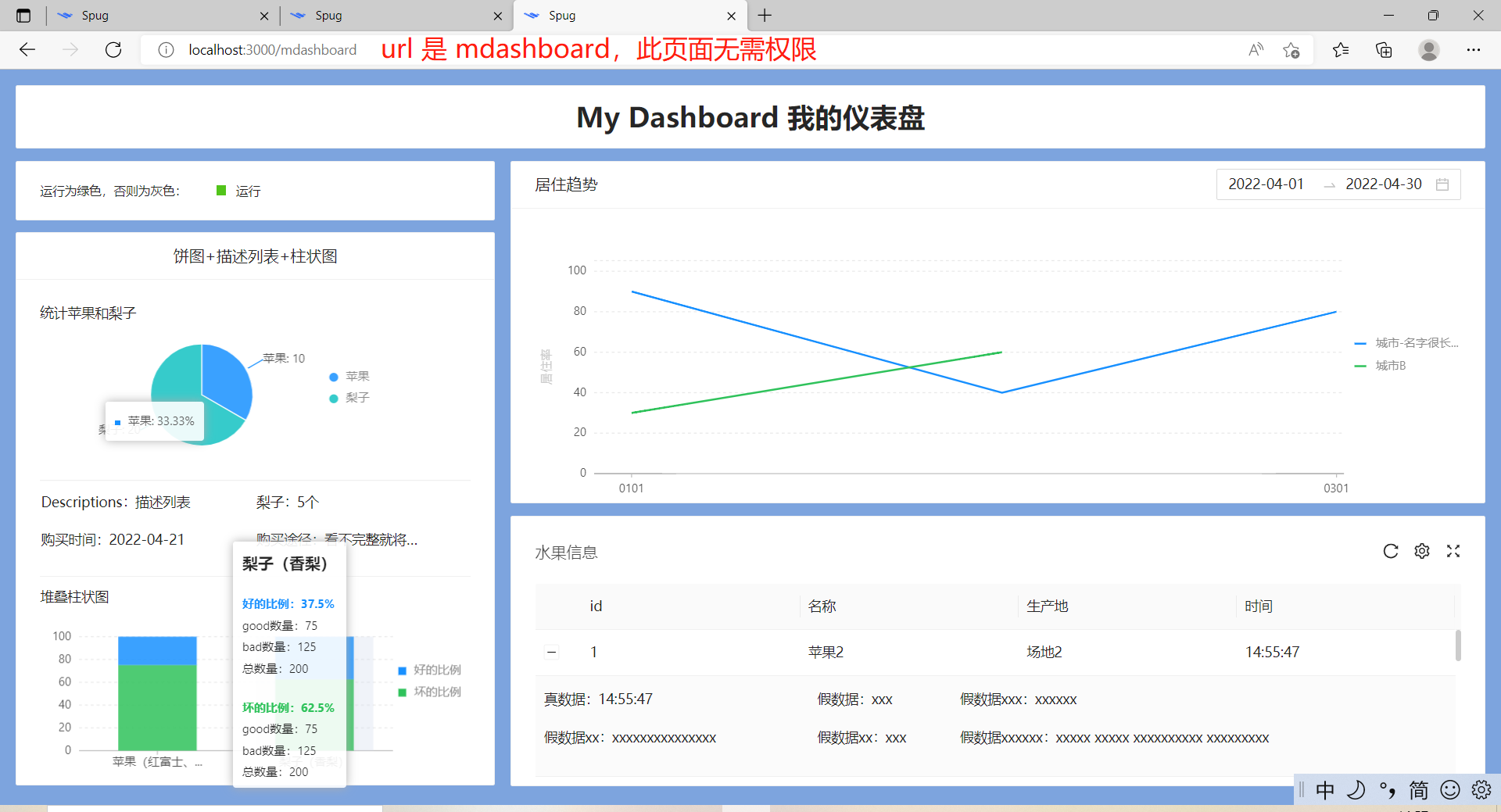
Task: Toggle 梨子 legend in pie chart
Action: pos(349,398)
